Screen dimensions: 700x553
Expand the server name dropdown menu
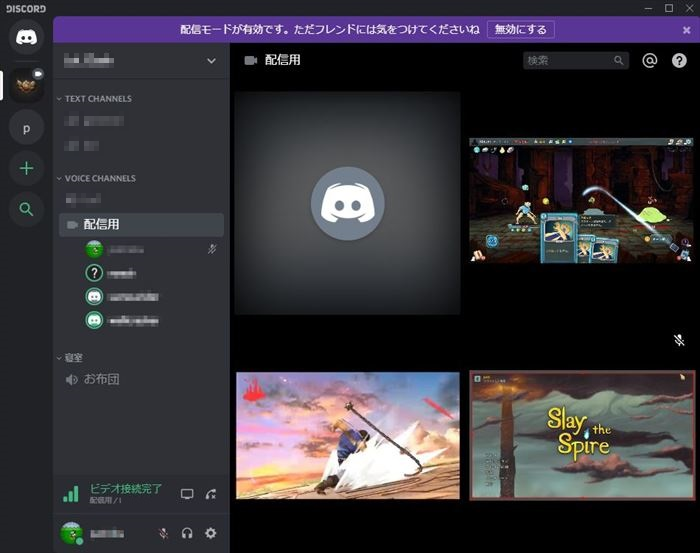[211, 61]
